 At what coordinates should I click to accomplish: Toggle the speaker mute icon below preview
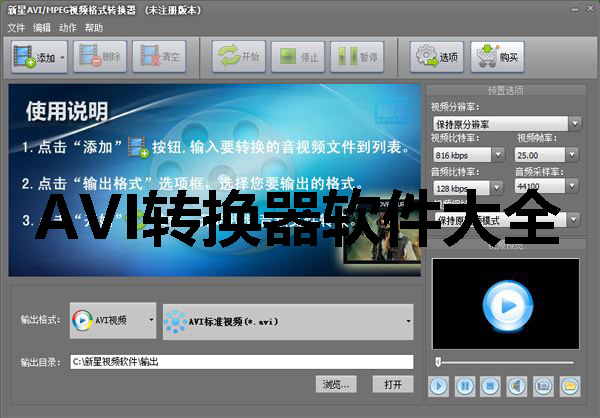click(517, 386)
